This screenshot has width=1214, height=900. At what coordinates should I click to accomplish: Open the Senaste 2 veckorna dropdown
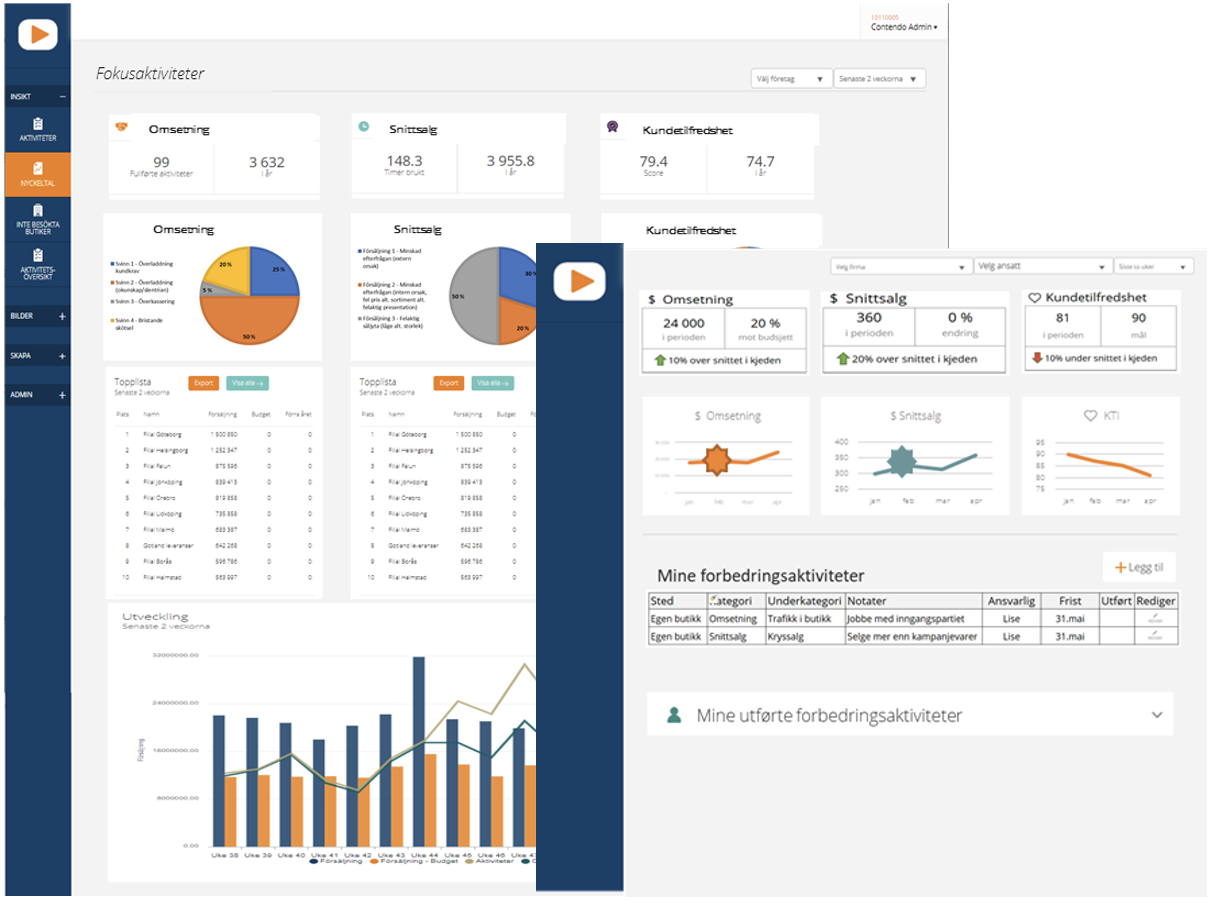click(880, 79)
